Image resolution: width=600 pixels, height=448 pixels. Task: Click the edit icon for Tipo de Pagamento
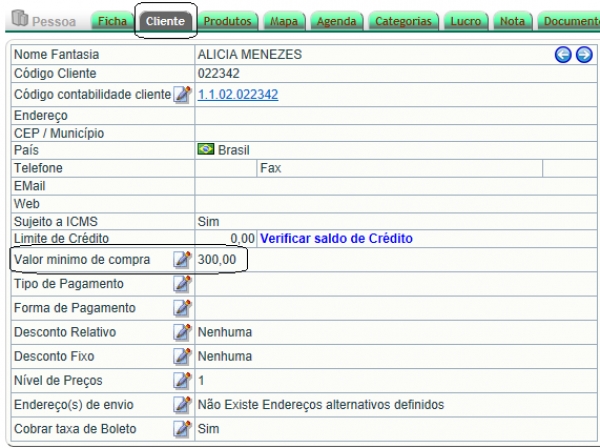pos(182,284)
